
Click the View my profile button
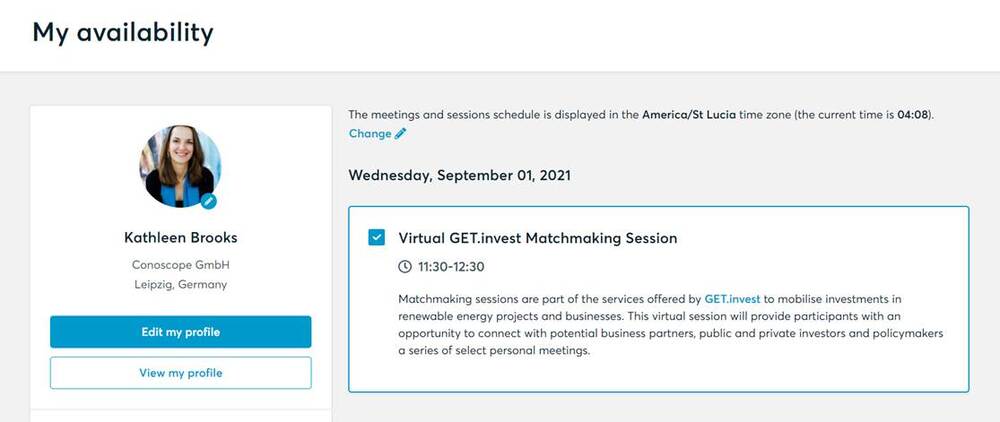180,373
